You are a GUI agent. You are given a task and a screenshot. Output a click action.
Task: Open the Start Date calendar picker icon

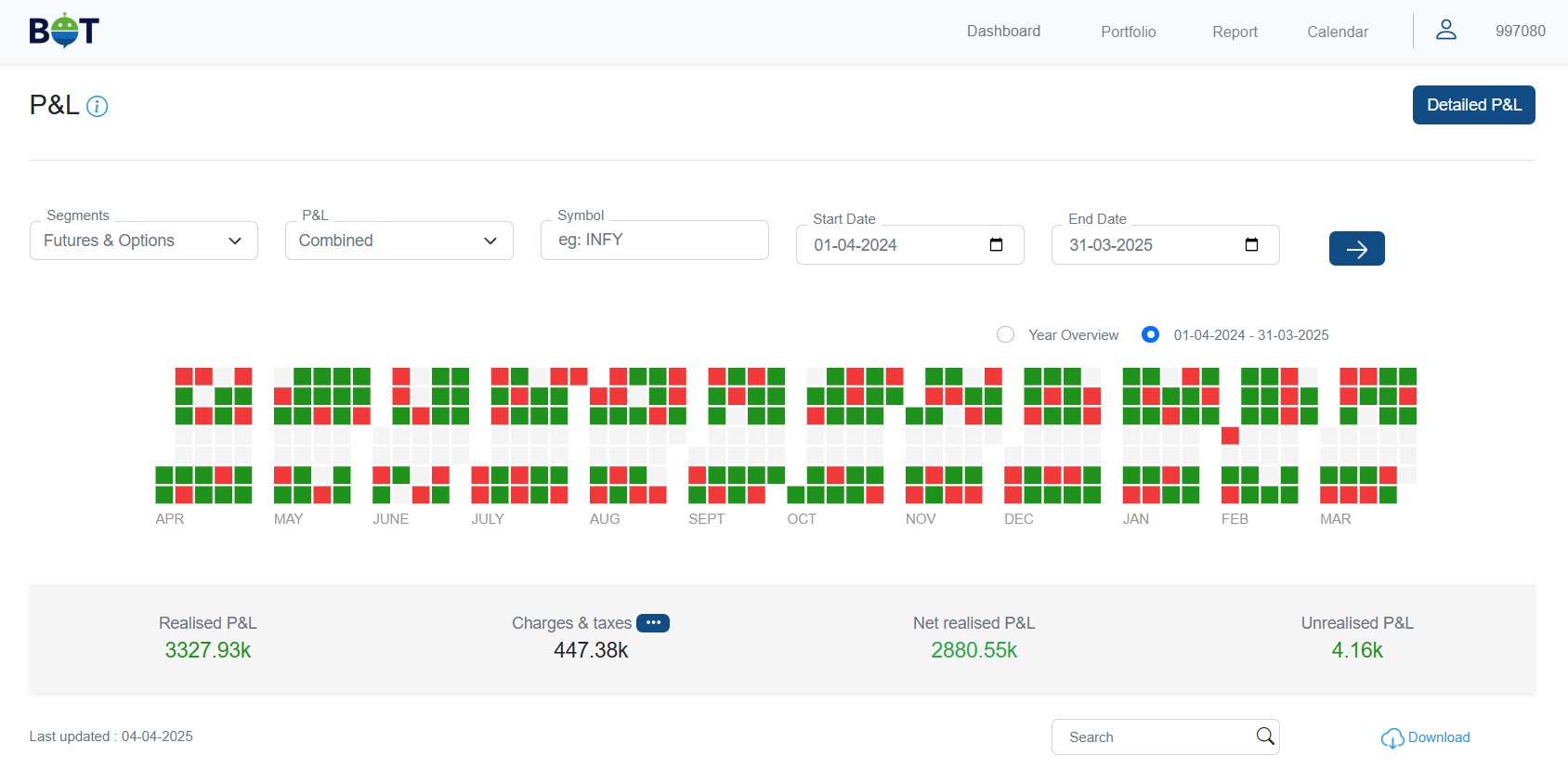996,245
